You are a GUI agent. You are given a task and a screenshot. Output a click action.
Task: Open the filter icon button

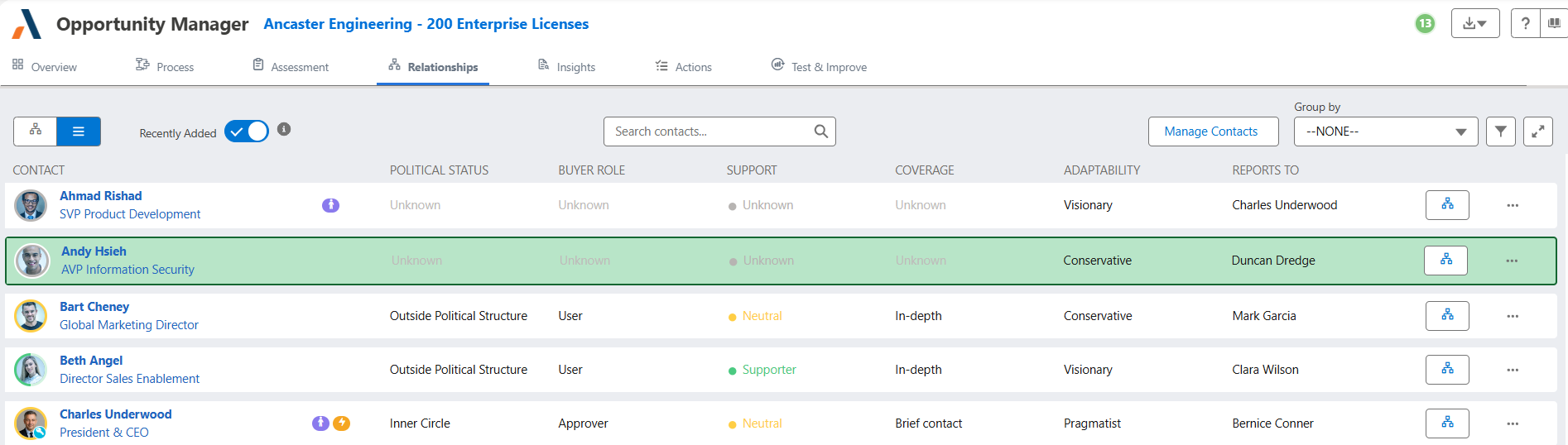[1500, 132]
